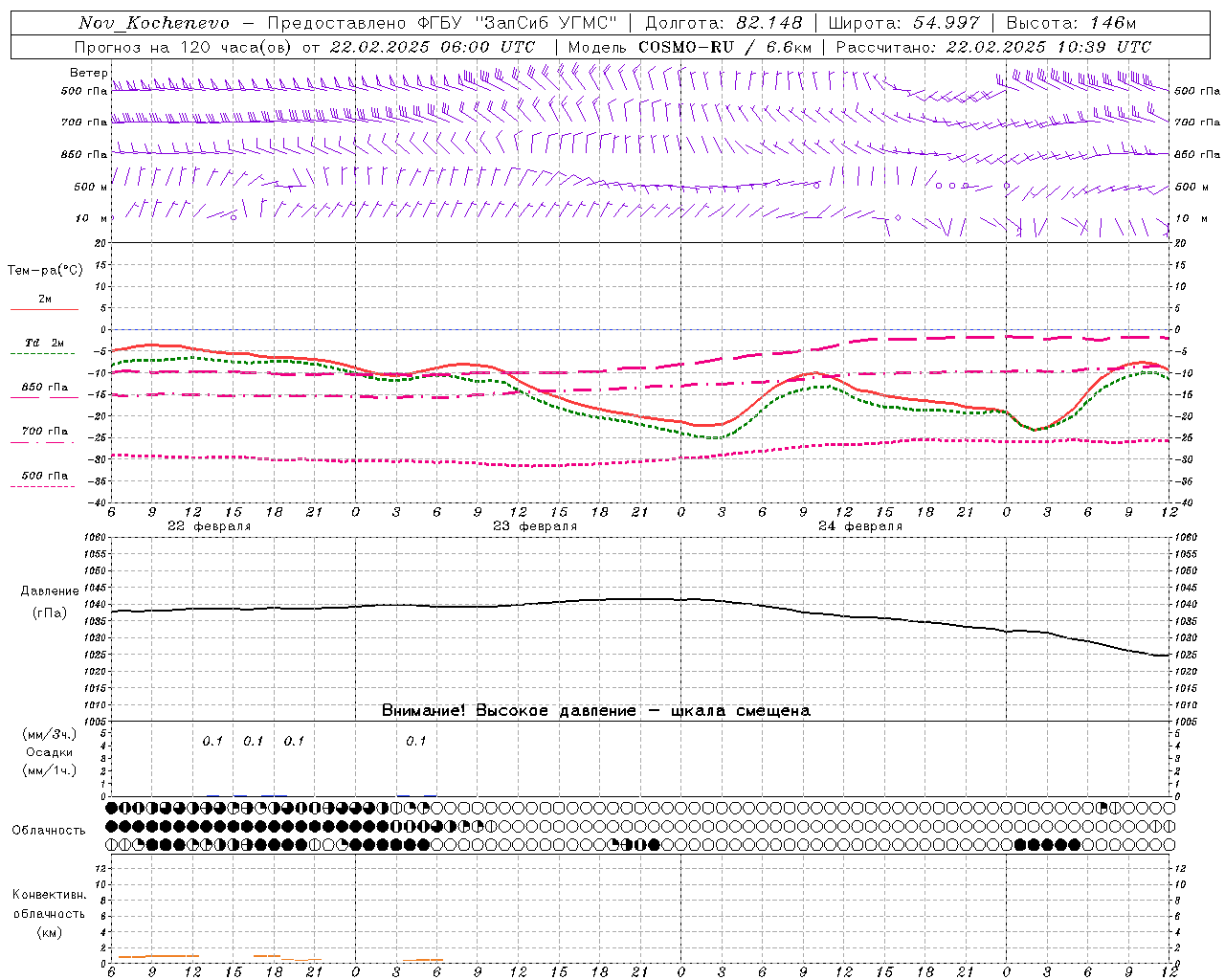Viewport: 1225px width, 980px height.
Task: Click the 'Облачность' cloud cover label
Action: pos(49,830)
